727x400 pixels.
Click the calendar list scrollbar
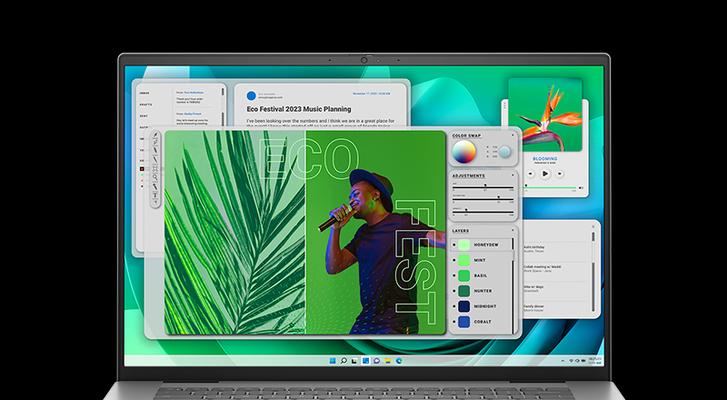point(593,271)
